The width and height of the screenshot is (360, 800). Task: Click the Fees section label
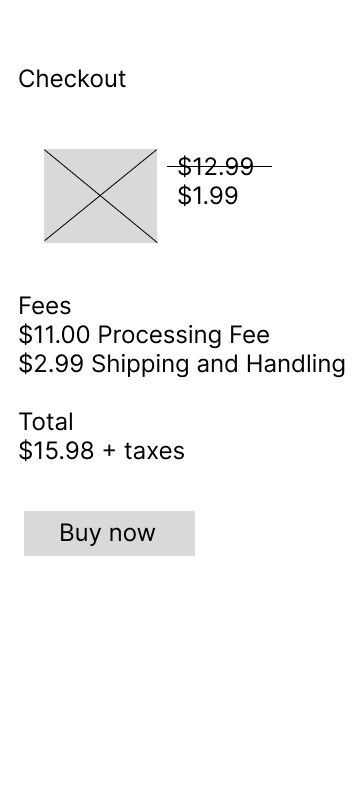(45, 306)
